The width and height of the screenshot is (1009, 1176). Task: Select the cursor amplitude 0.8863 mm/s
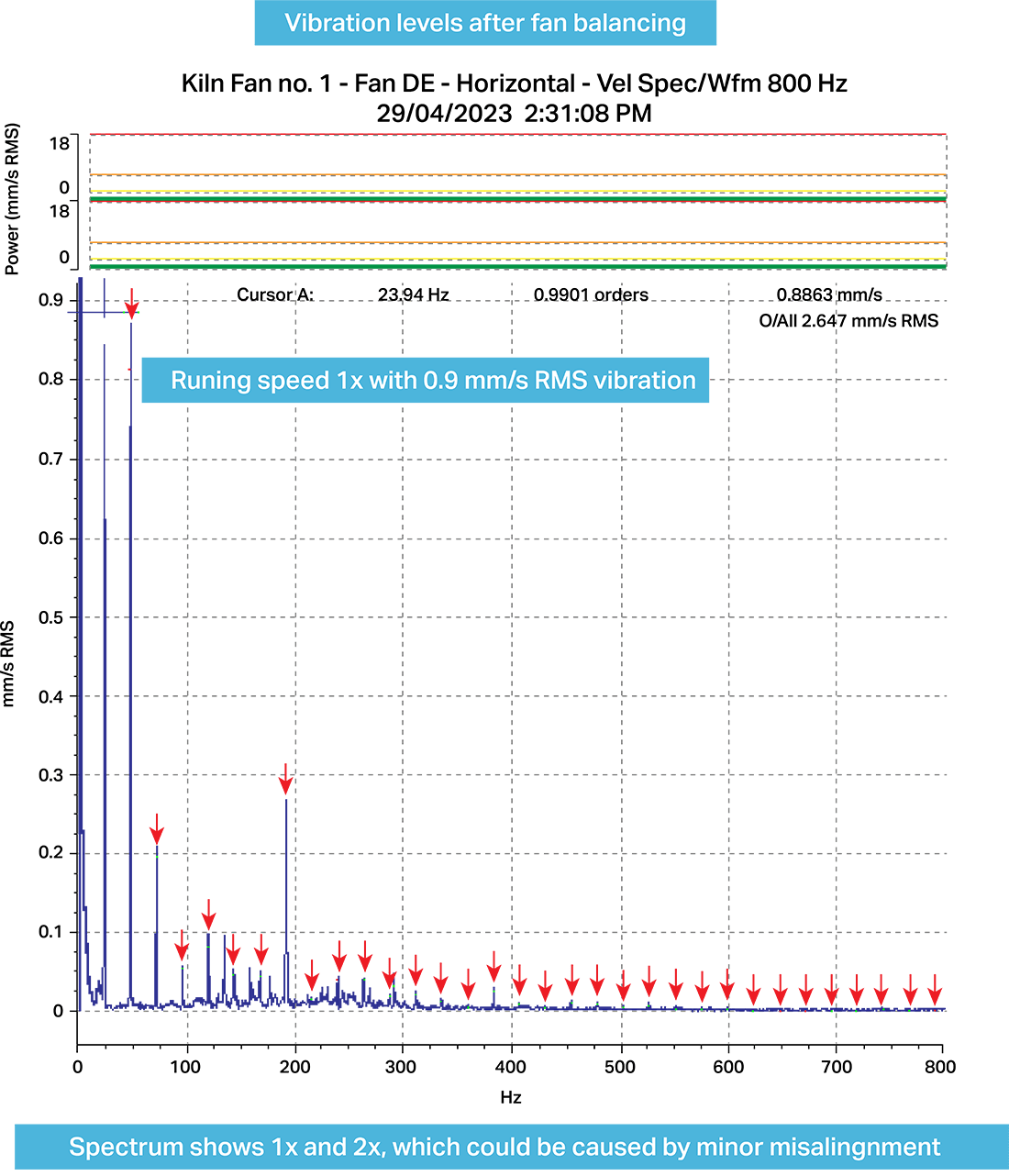tap(829, 294)
